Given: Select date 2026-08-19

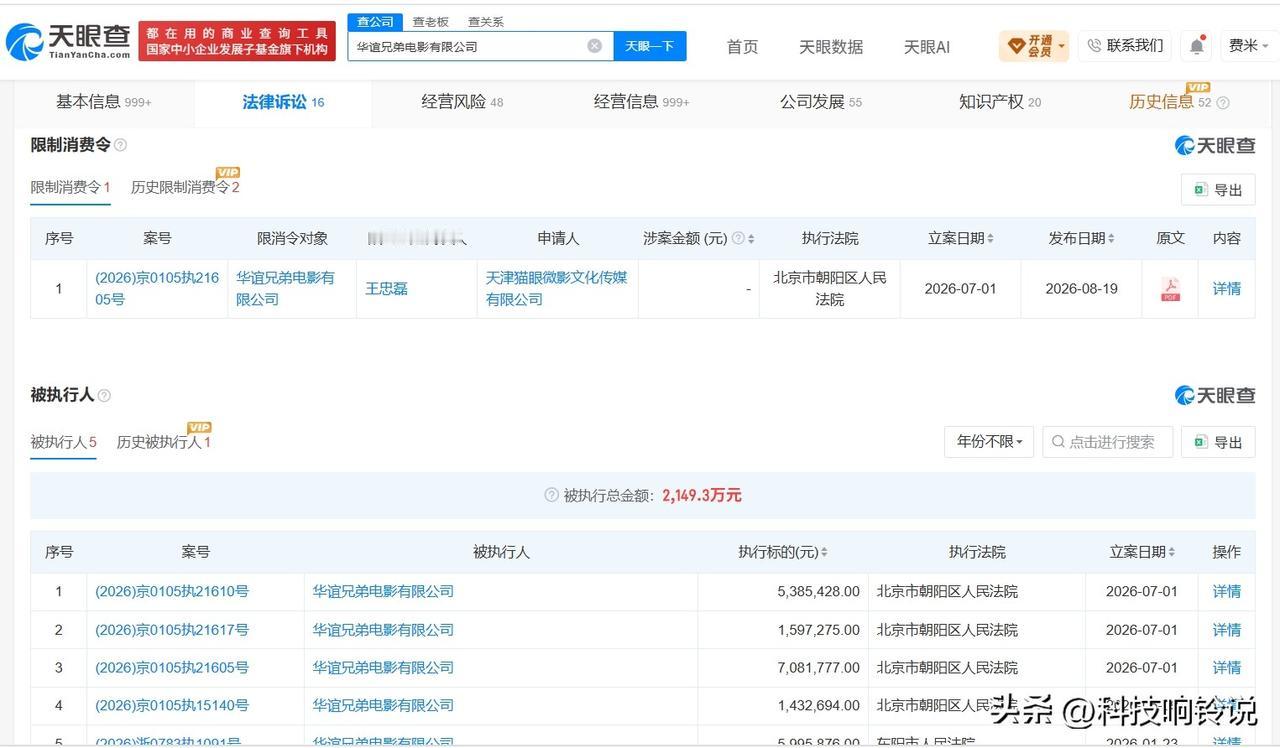Looking at the screenshot, I should pos(1081,289).
